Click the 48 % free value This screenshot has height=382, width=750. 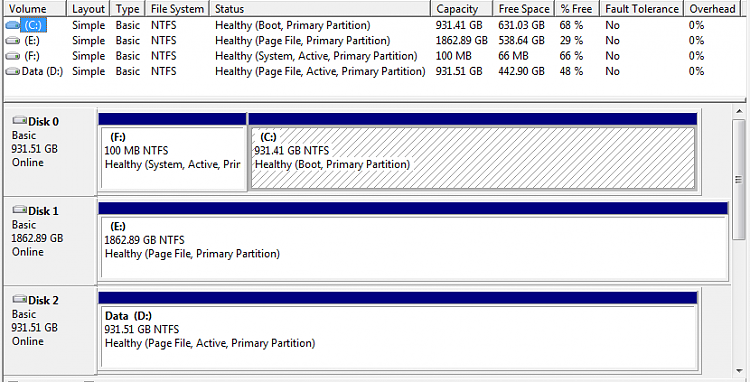[x=571, y=71]
